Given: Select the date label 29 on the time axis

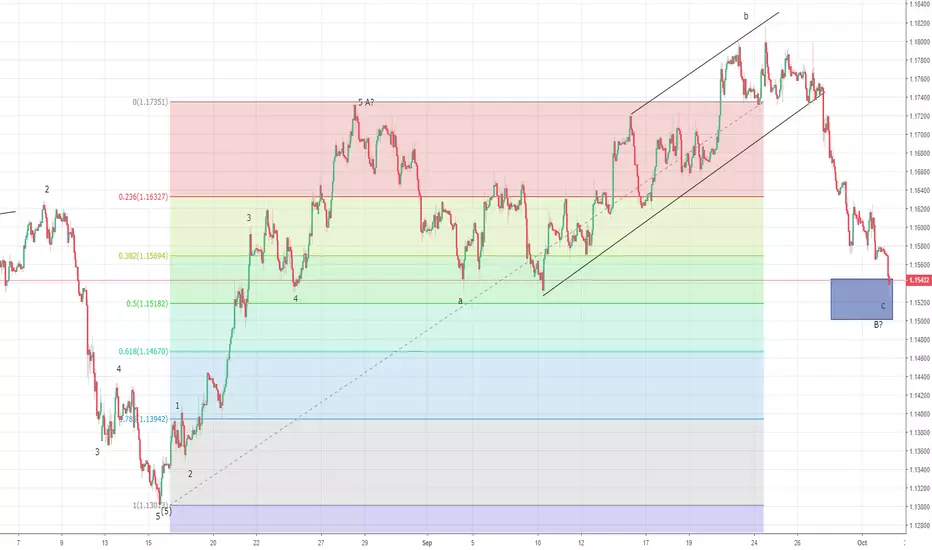Looking at the screenshot, I should coord(364,543).
